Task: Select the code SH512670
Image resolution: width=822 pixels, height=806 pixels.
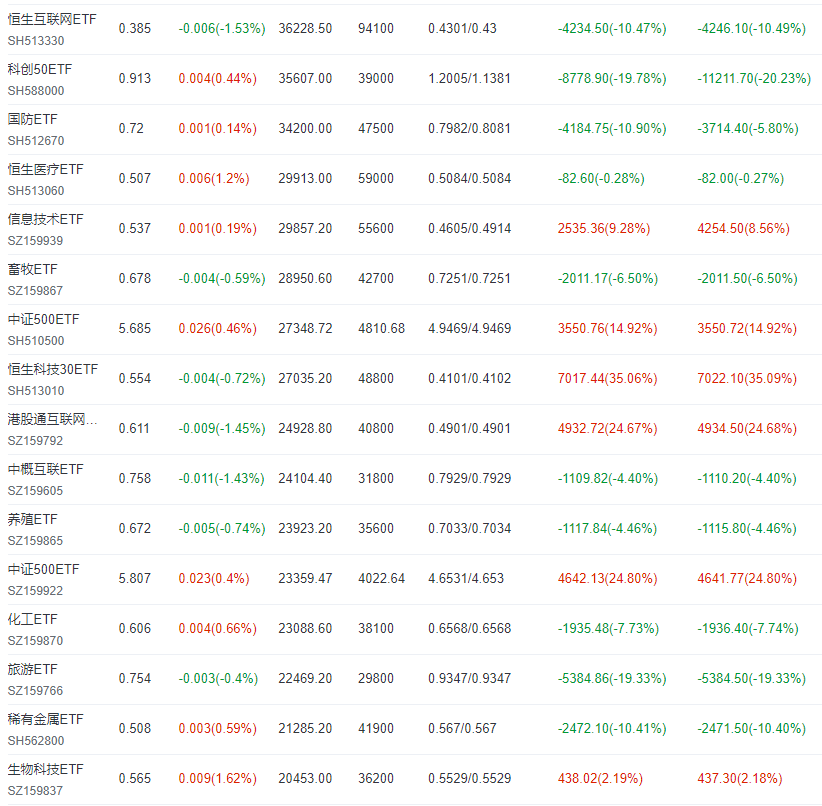Action: 36,141
